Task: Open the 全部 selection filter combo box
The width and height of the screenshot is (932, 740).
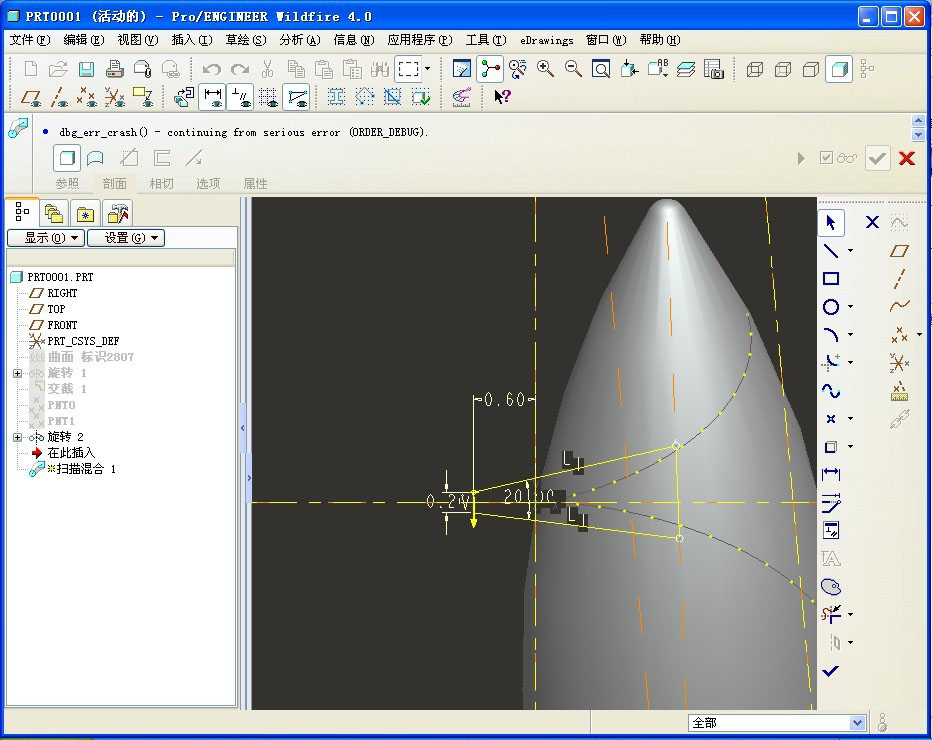Action: (x=777, y=722)
